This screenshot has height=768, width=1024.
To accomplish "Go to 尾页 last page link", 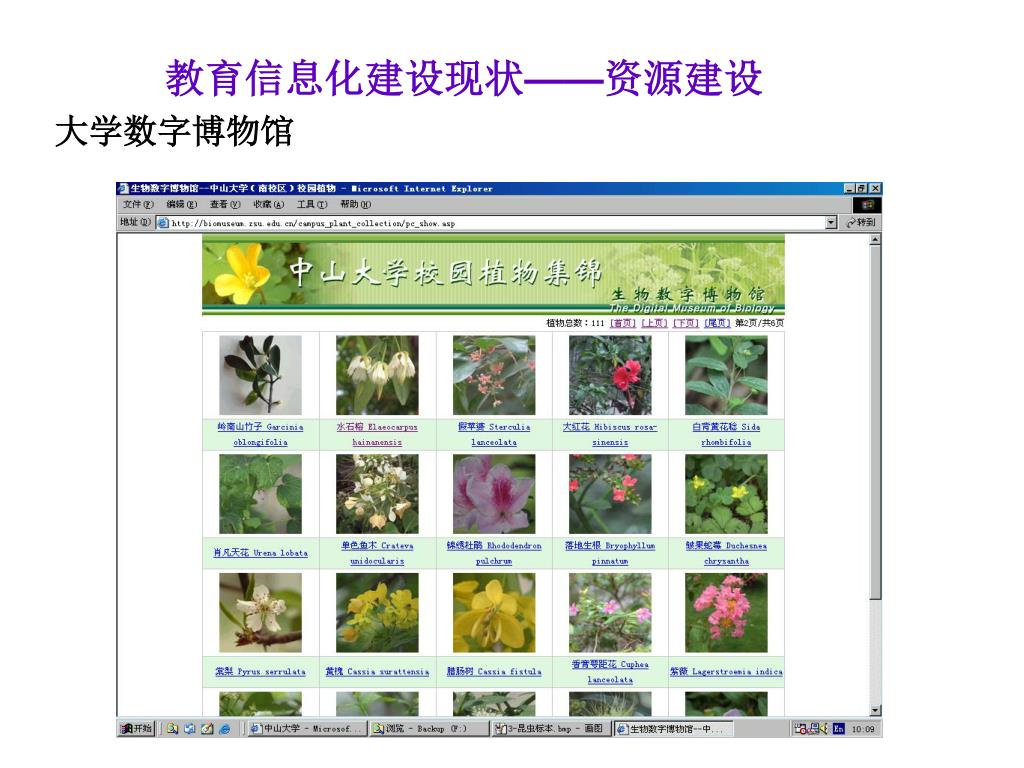I will point(716,323).
